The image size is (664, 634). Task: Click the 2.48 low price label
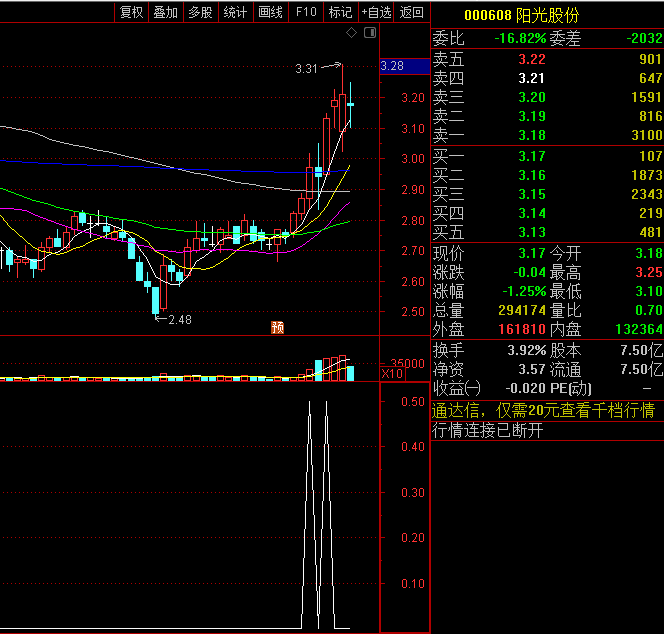[x=180, y=320]
